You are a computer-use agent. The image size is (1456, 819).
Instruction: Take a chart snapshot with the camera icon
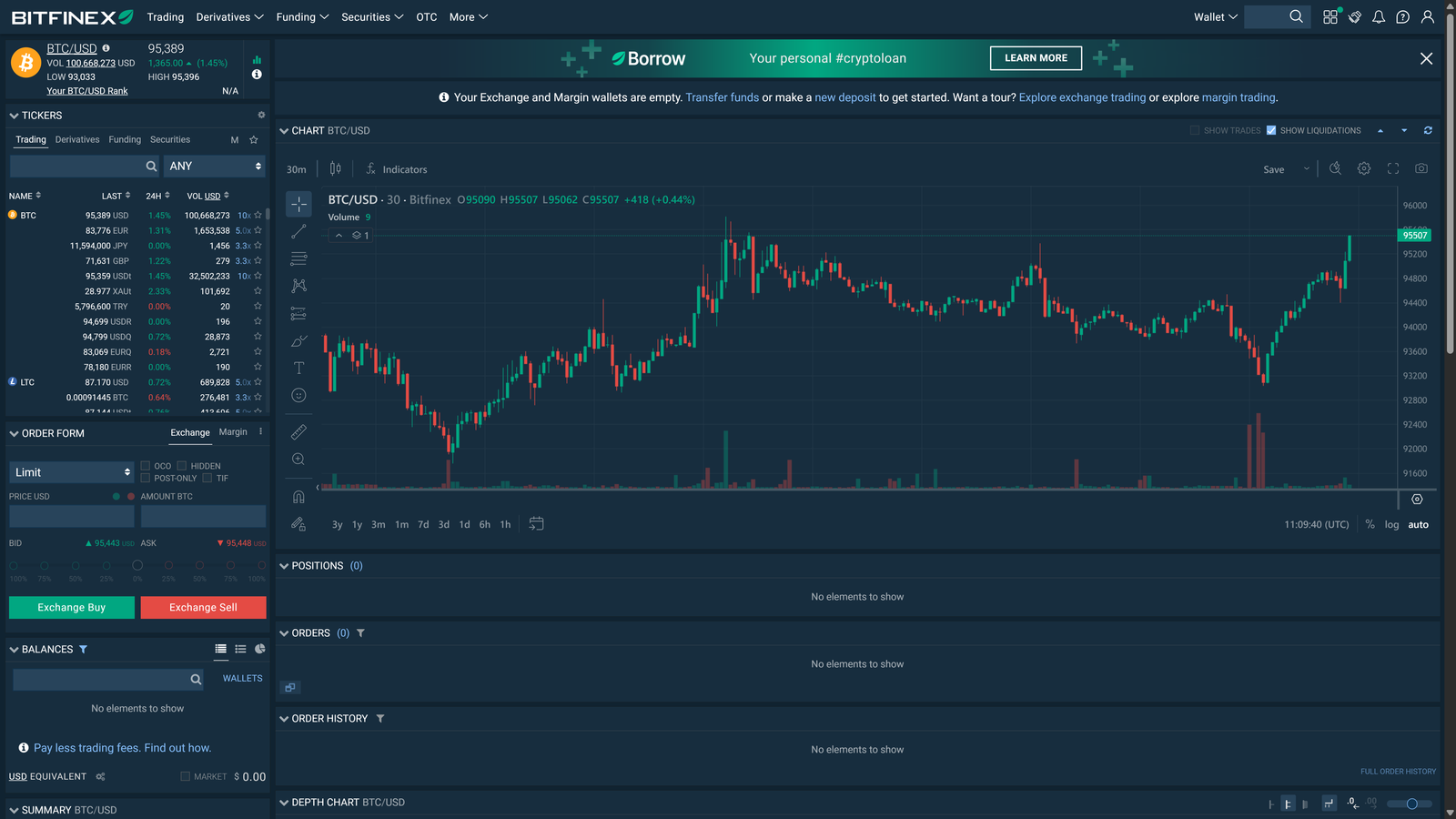tap(1421, 168)
